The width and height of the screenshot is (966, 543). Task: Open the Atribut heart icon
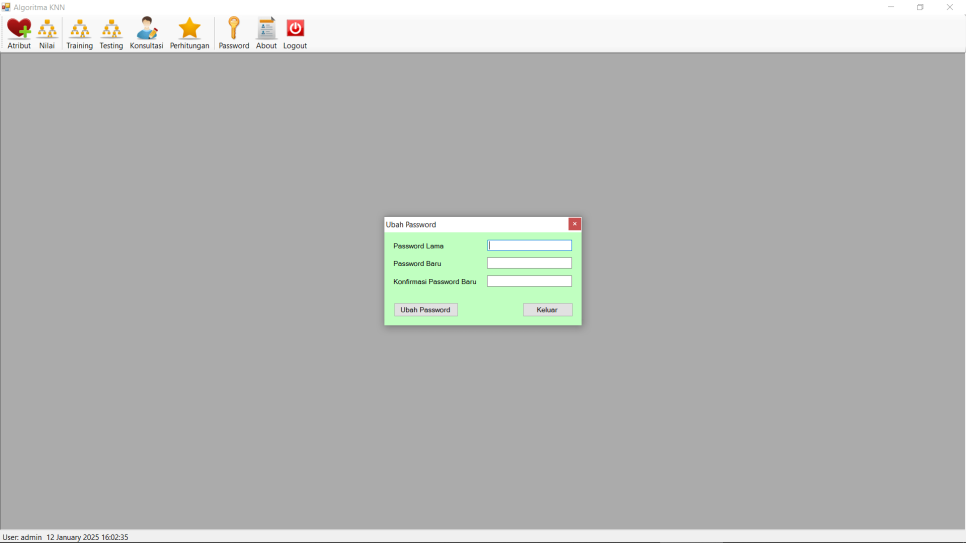click(x=19, y=33)
